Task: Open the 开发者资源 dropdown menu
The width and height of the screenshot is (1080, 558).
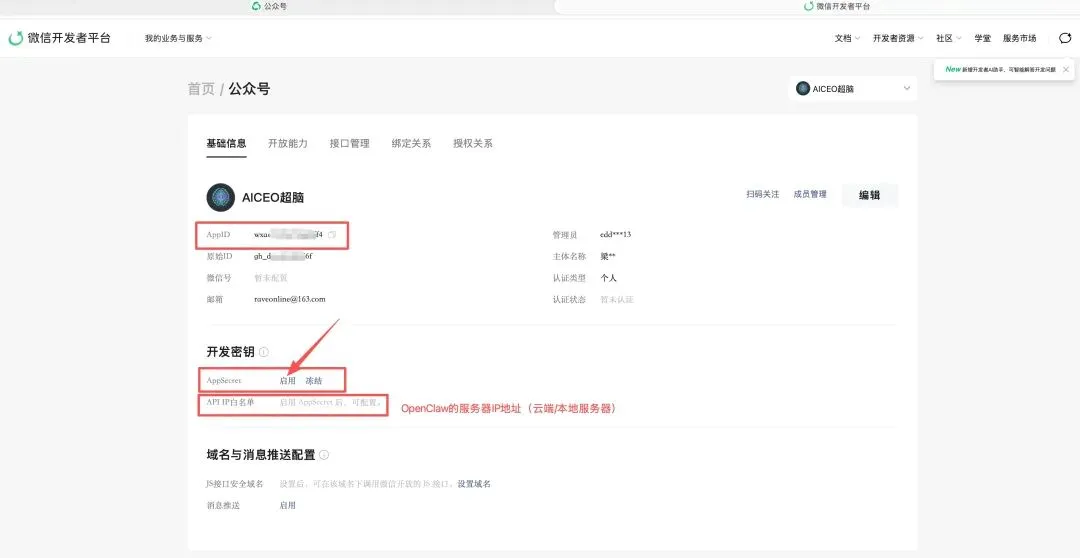Action: point(898,39)
